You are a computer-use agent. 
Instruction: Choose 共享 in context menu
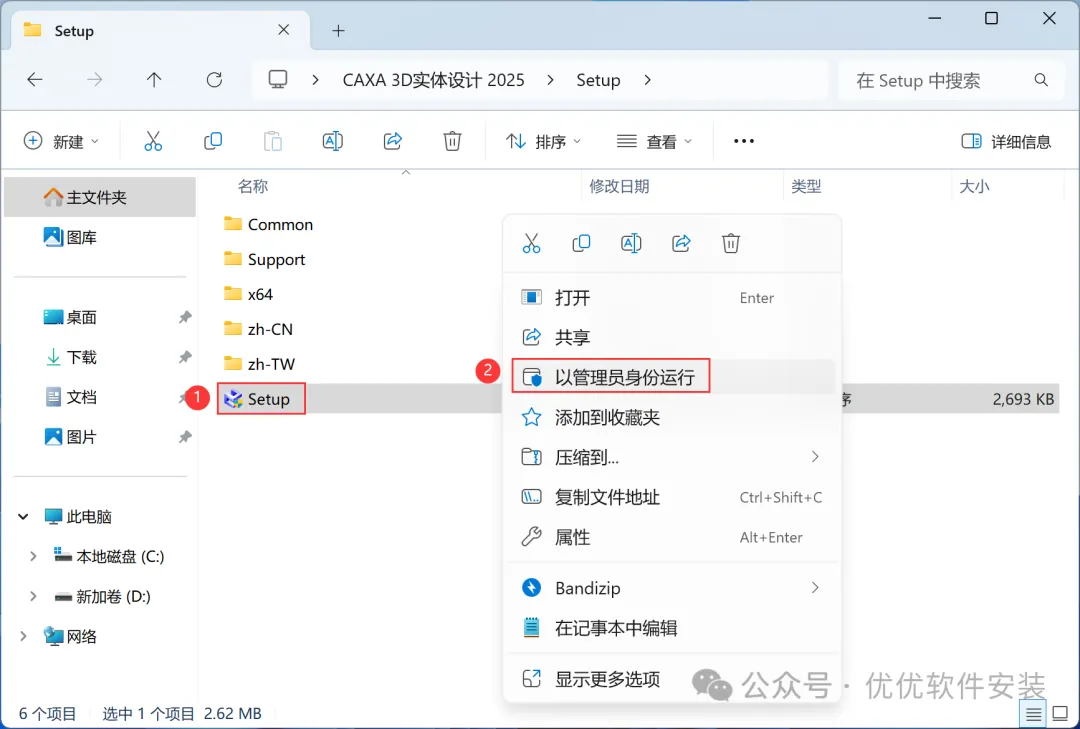[x=672, y=337]
